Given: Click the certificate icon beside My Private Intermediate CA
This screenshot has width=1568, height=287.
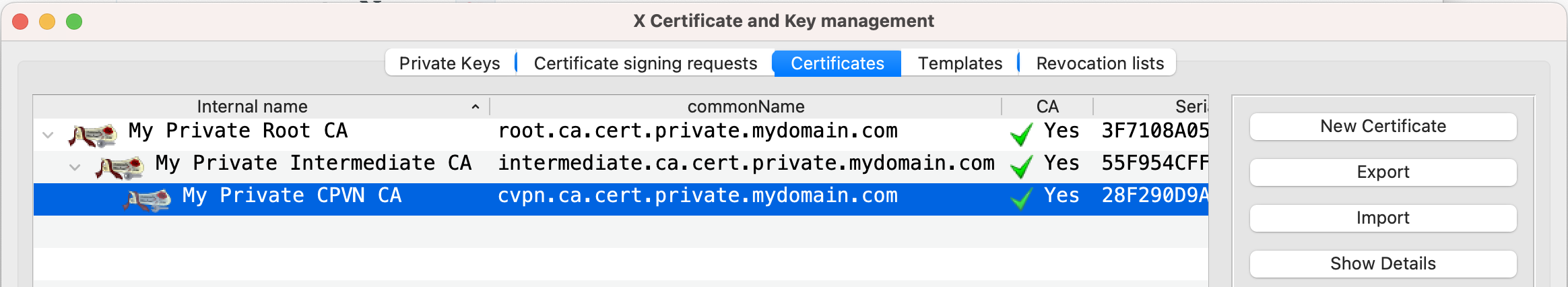Looking at the screenshot, I should (x=120, y=167).
